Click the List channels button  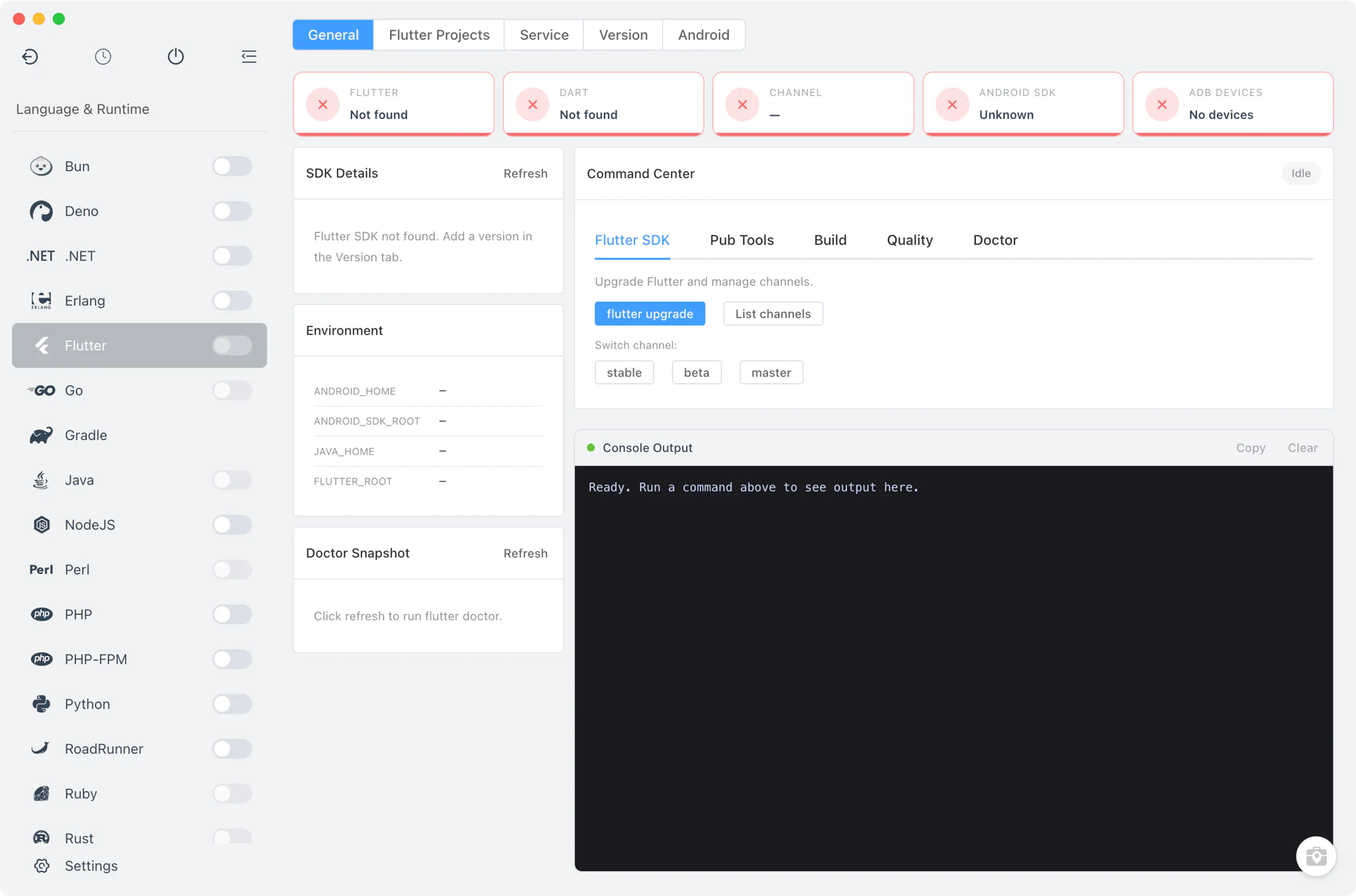[x=773, y=314]
